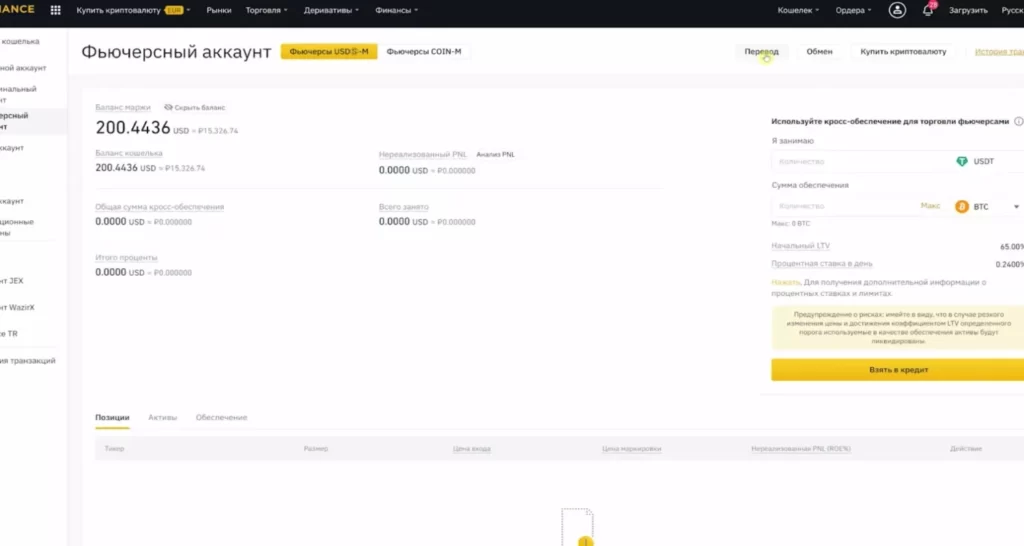Click Баланс маржи label
1024x546 pixels.
[123, 107]
